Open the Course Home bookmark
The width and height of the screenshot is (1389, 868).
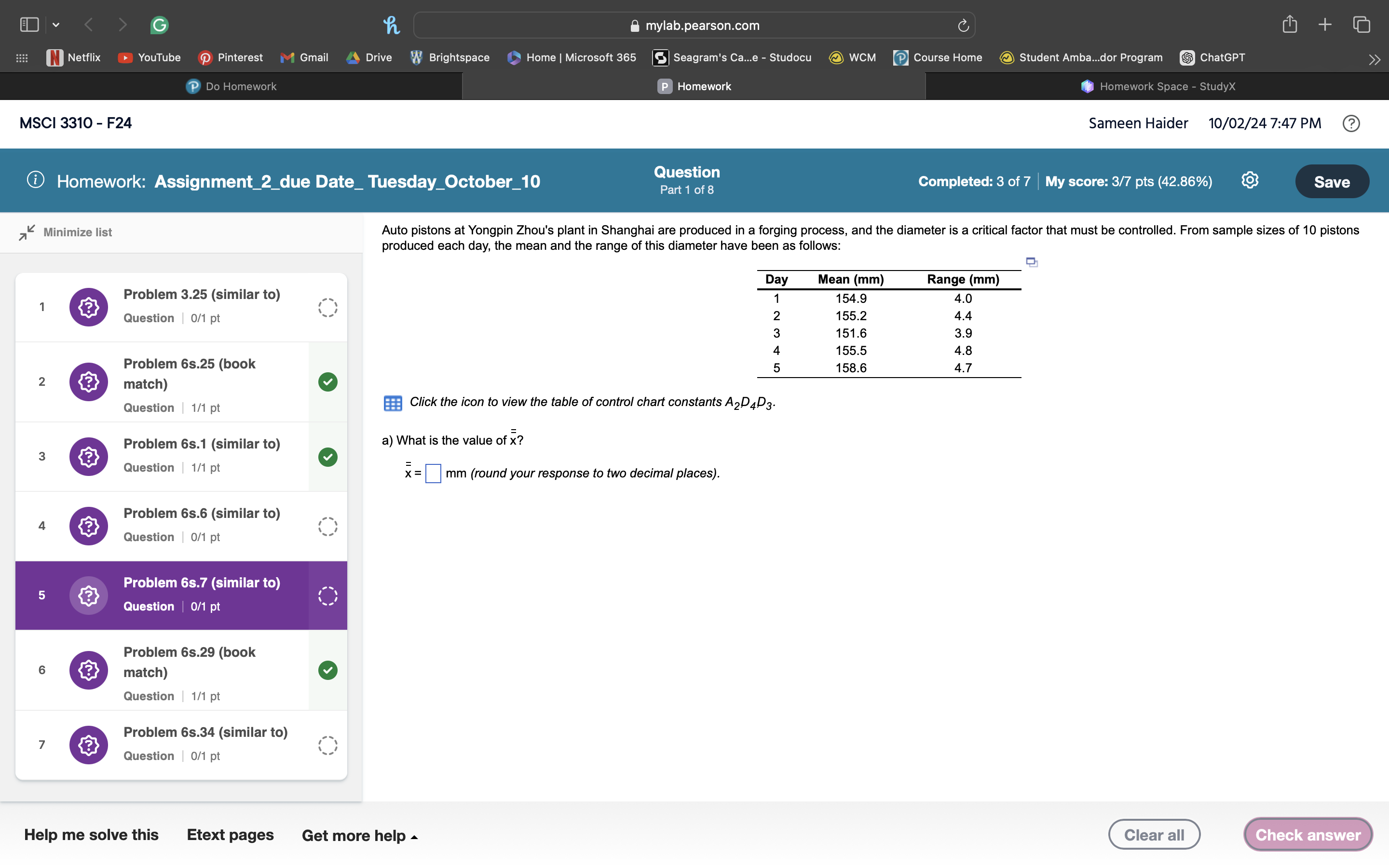(938, 57)
